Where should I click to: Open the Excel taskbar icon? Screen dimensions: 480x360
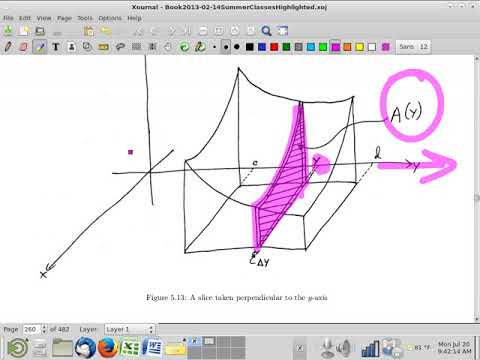point(130,348)
